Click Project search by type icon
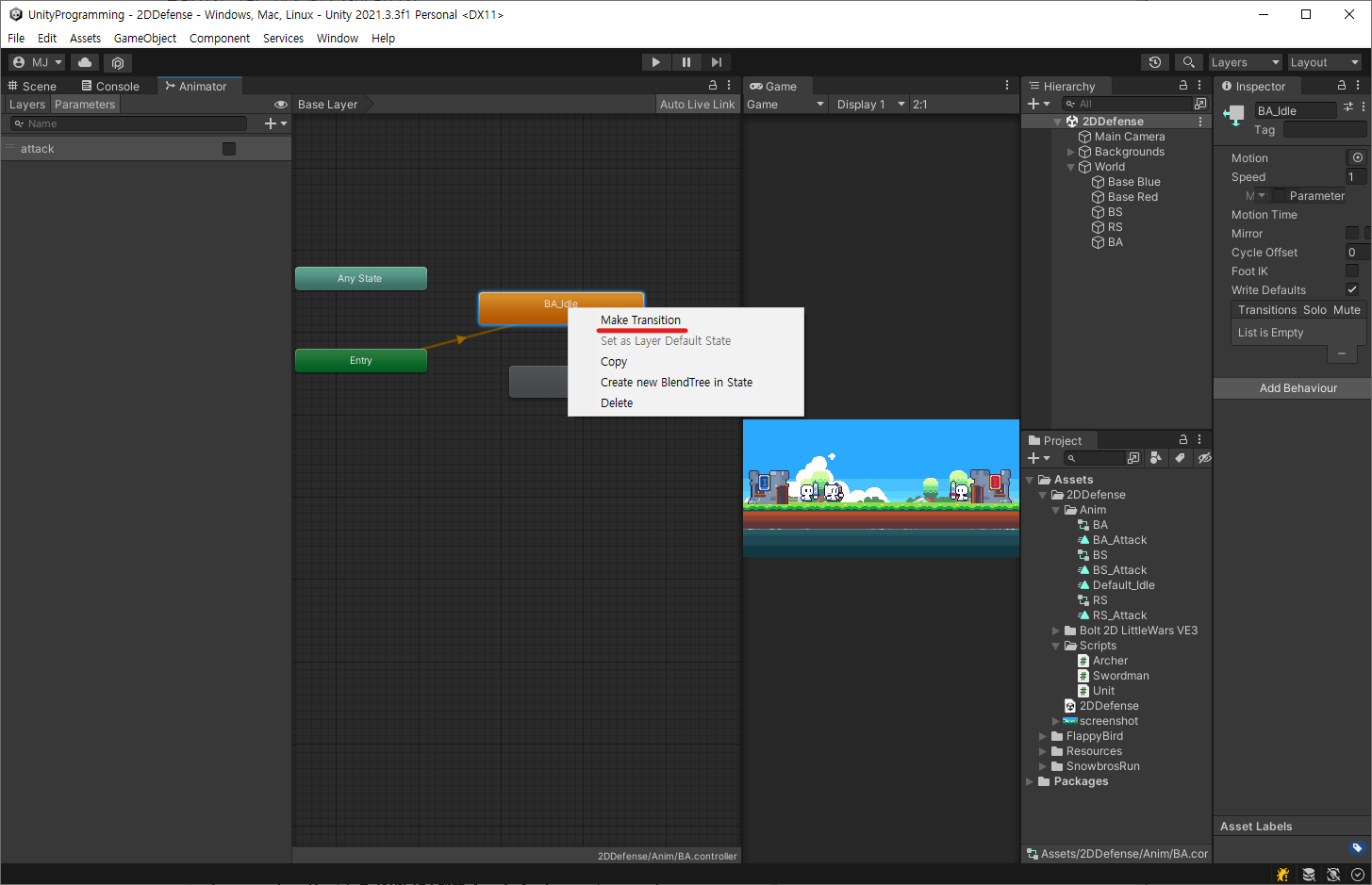This screenshot has height=885, width=1372. click(1156, 458)
